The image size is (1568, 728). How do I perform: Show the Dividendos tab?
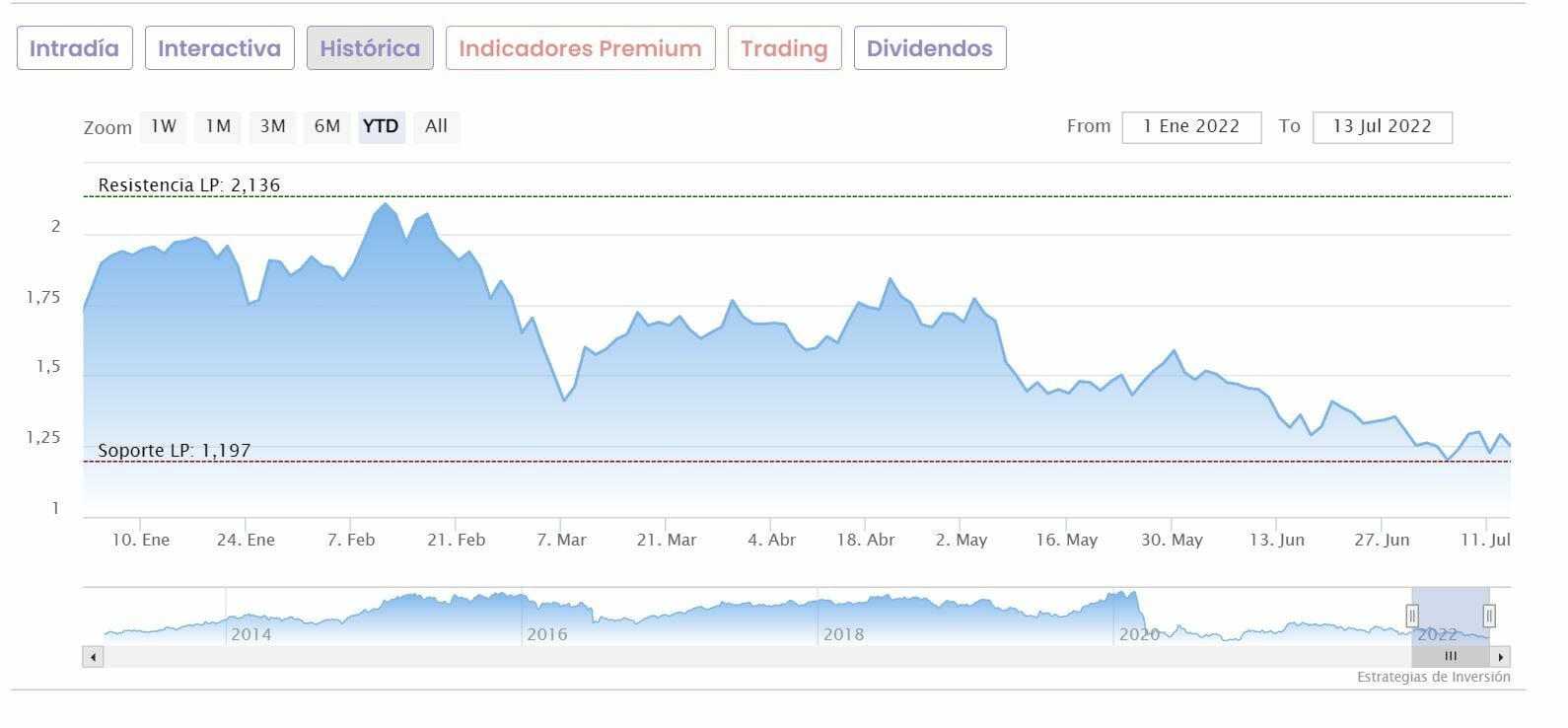click(x=929, y=48)
